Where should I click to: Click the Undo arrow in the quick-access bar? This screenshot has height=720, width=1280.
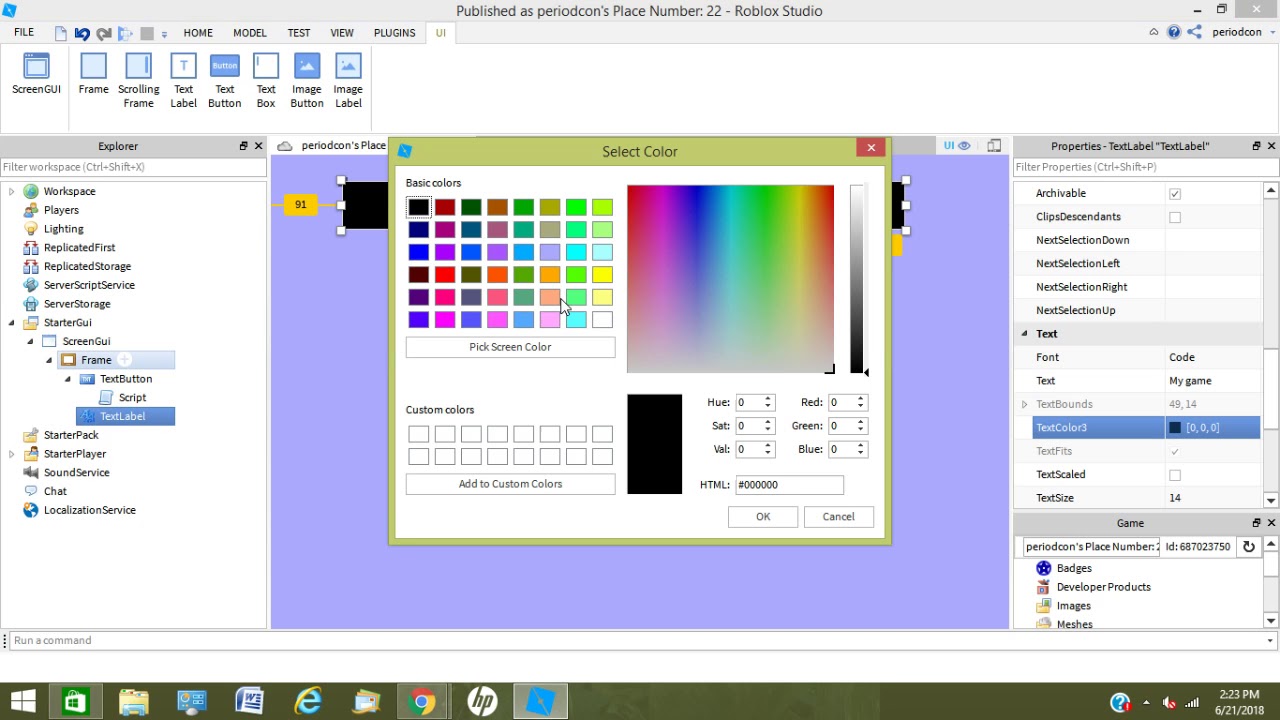click(82, 33)
